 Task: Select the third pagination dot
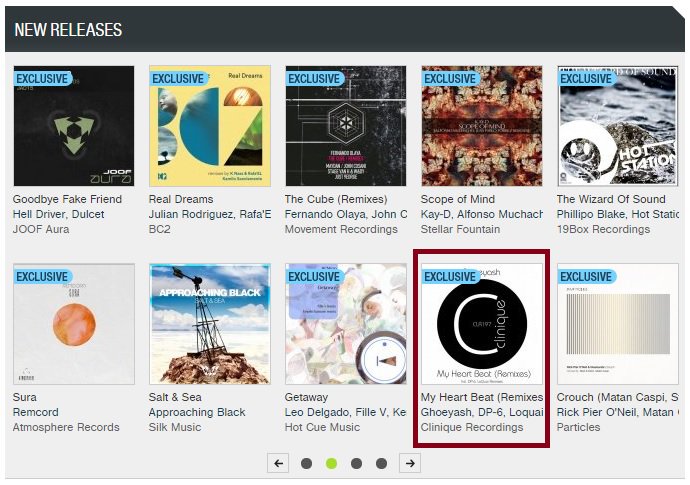click(356, 463)
